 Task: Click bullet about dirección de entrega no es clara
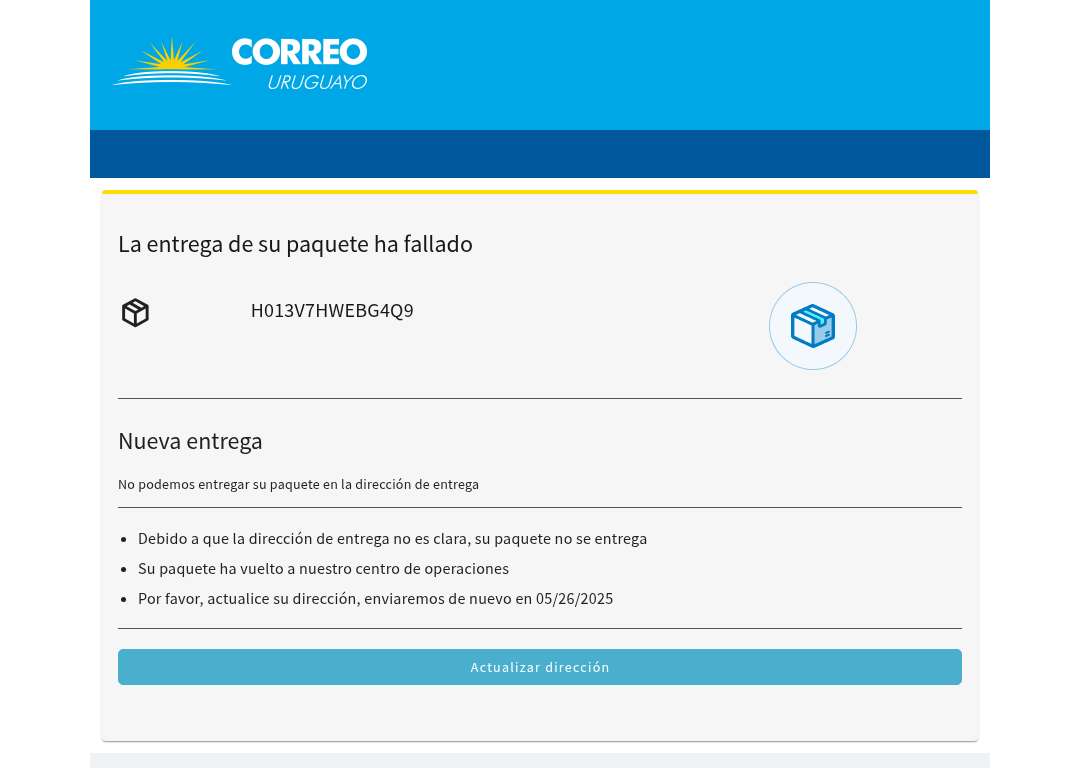tap(392, 539)
